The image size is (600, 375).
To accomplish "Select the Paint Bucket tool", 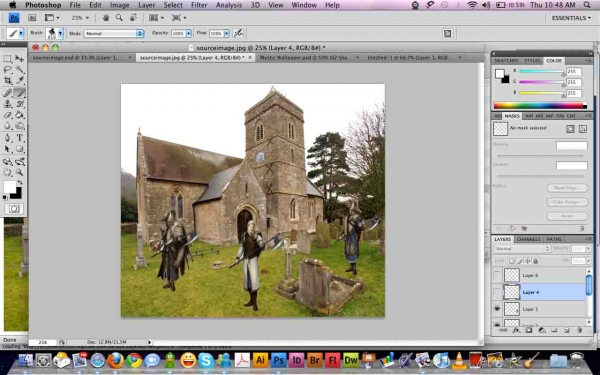I will click(x=20, y=115).
